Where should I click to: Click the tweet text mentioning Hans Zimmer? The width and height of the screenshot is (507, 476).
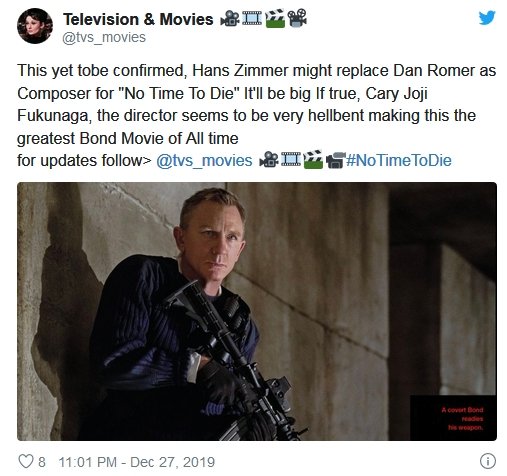[256, 104]
